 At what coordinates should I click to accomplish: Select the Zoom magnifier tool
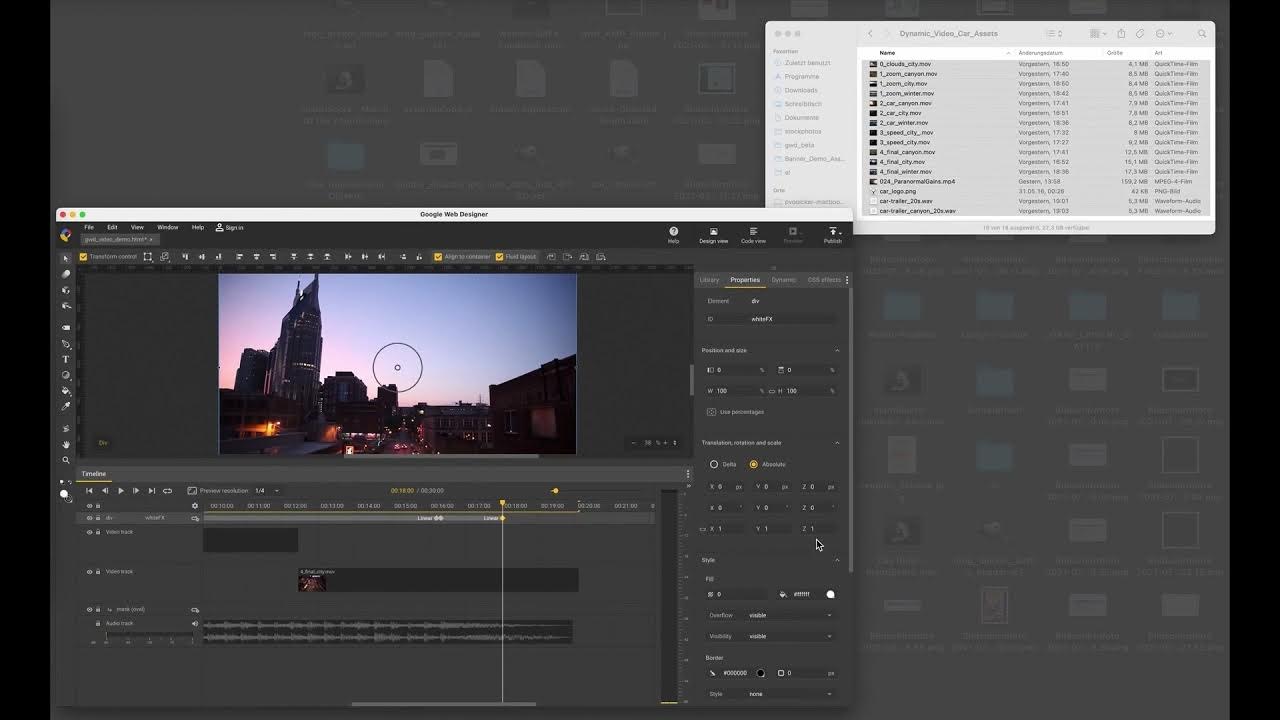pos(66,461)
